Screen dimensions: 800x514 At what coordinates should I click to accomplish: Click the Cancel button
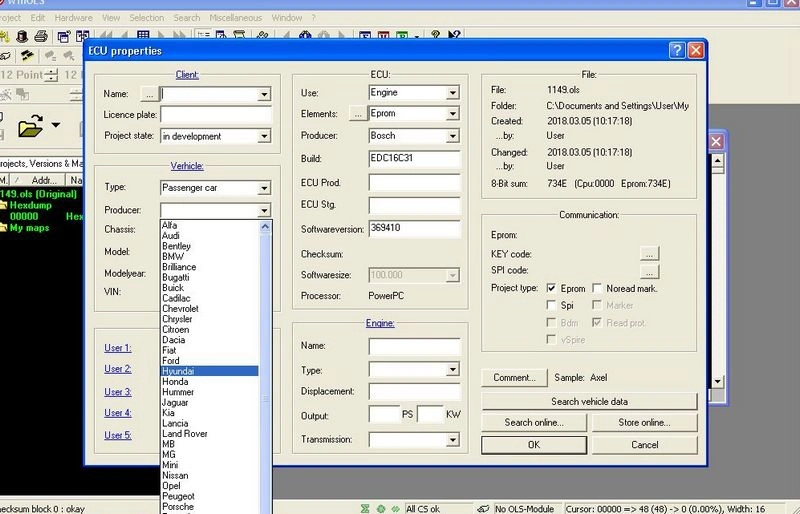pos(644,445)
